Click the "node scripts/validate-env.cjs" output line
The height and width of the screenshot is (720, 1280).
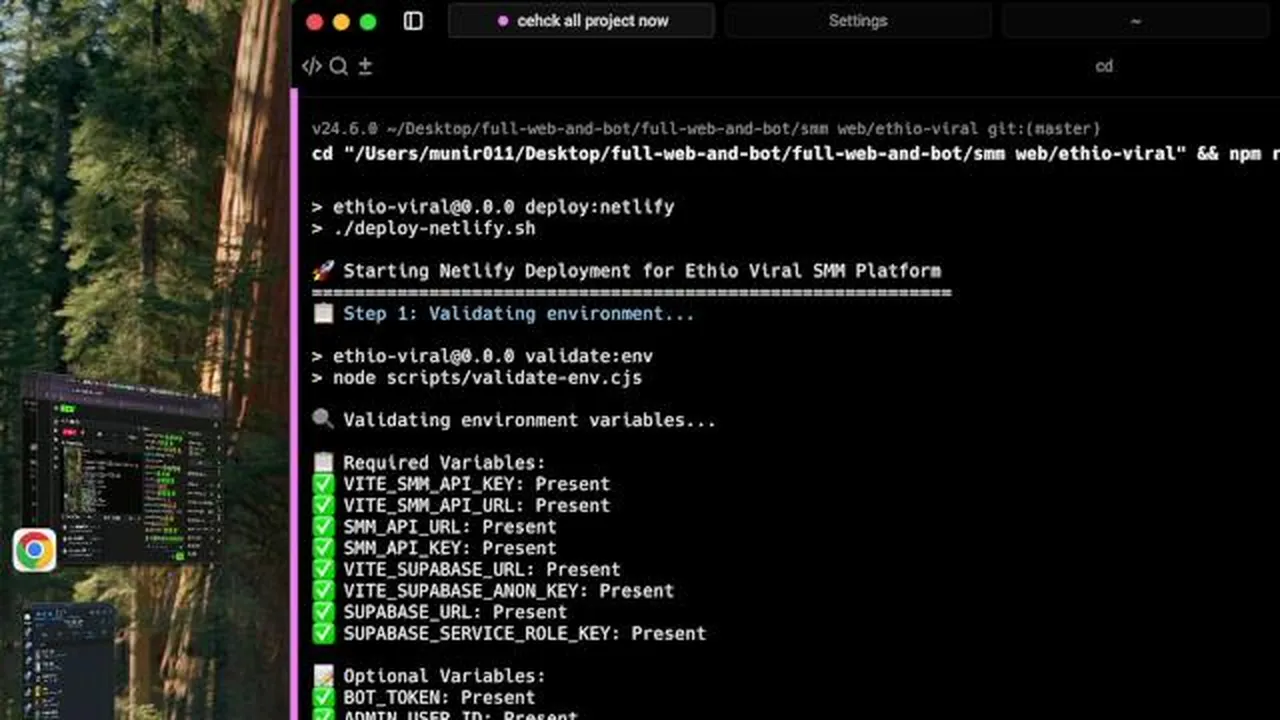pos(476,378)
